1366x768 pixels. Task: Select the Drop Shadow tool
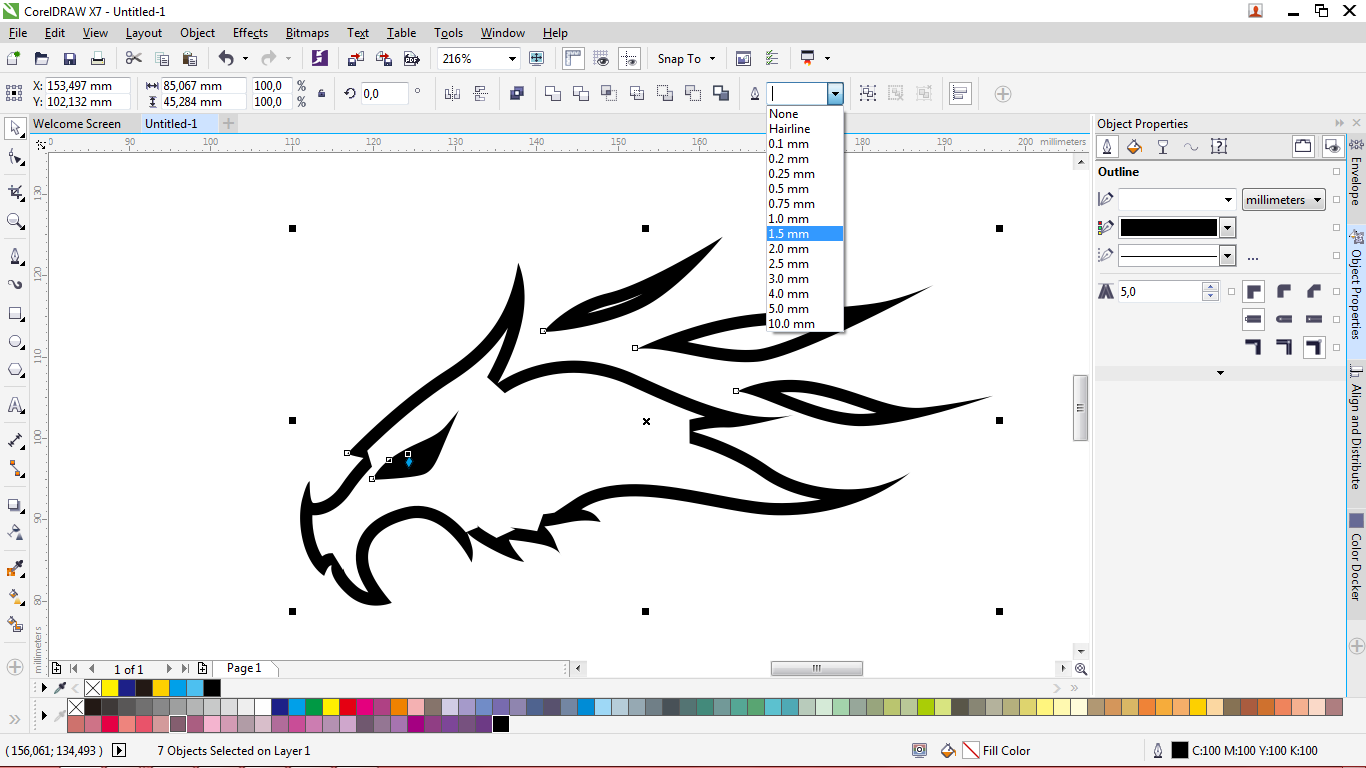pos(15,505)
